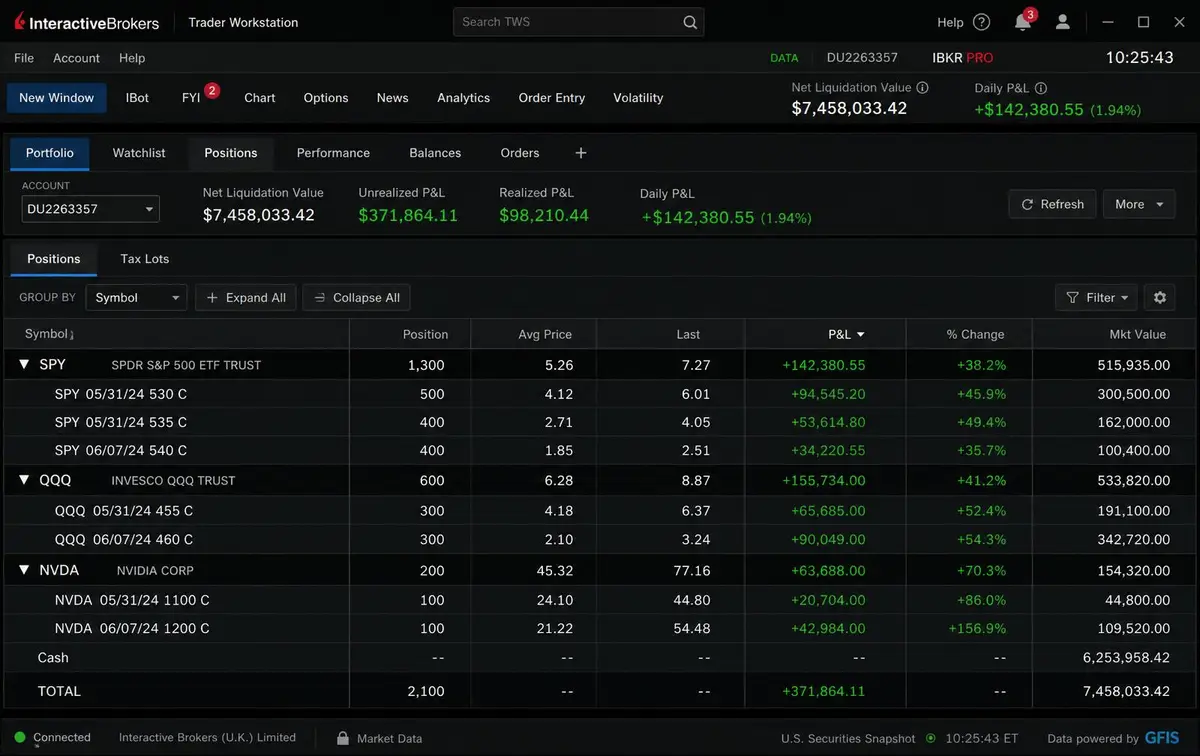The width and height of the screenshot is (1200, 756).
Task: Click Interactive Brokers (U.K.) Limited text
Action: click(x=207, y=738)
